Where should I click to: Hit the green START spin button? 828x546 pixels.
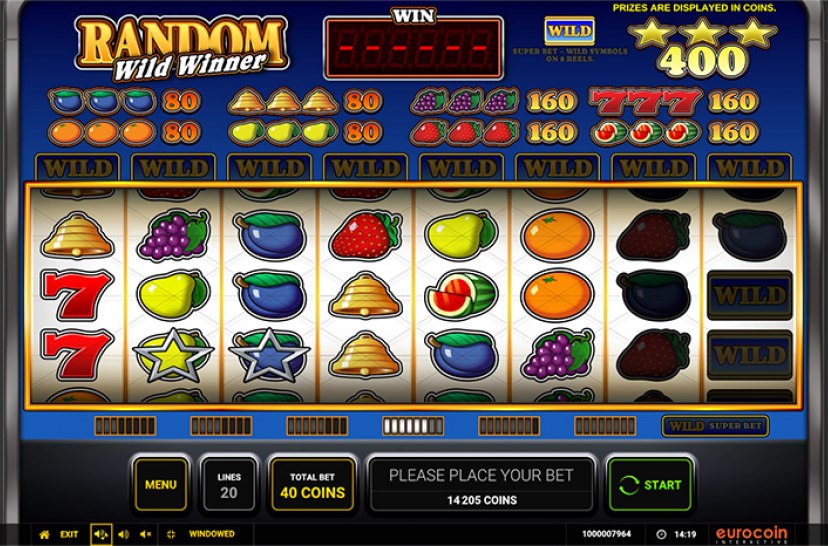[650, 485]
